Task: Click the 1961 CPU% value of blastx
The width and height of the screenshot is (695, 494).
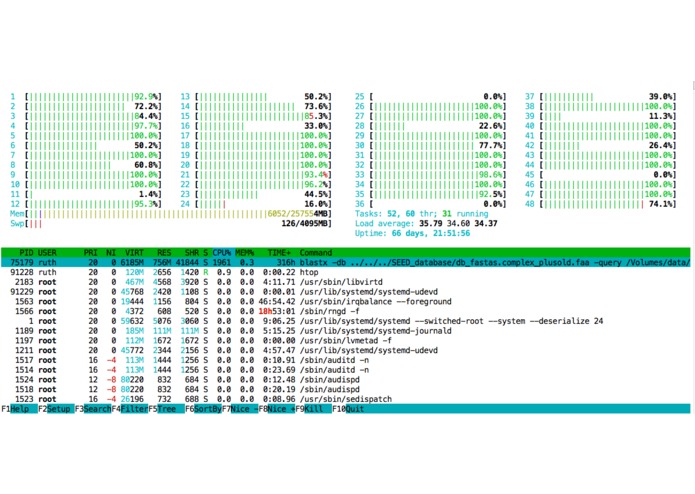Action: 222,262
